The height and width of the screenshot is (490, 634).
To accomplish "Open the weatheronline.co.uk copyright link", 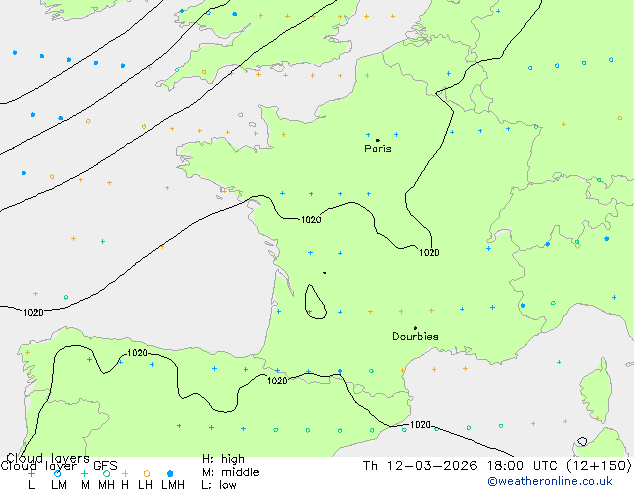I will (x=550, y=481).
